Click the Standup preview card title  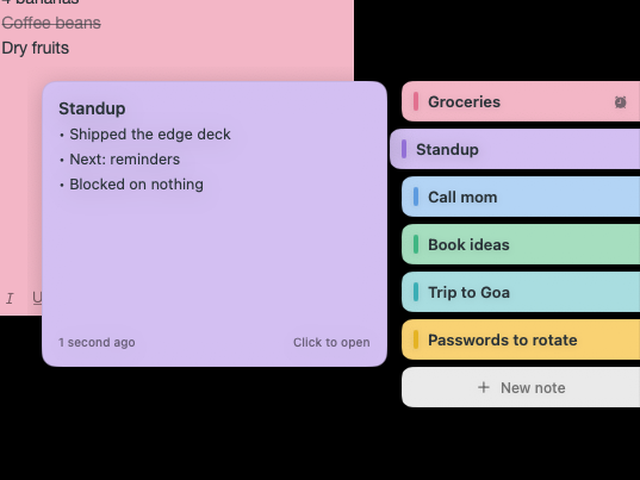tap(92, 109)
